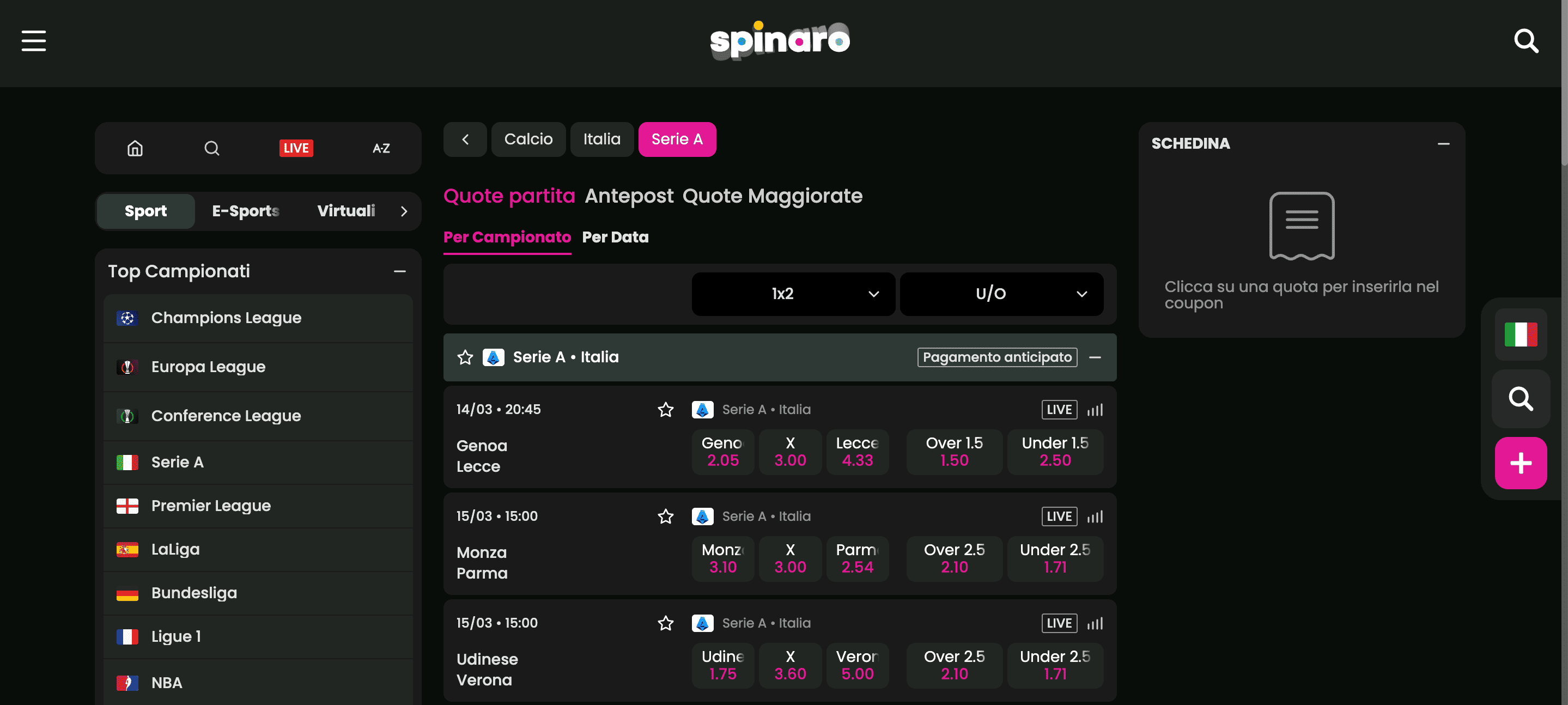
Task: Bet on Udinese win at 1.75
Action: [722, 666]
